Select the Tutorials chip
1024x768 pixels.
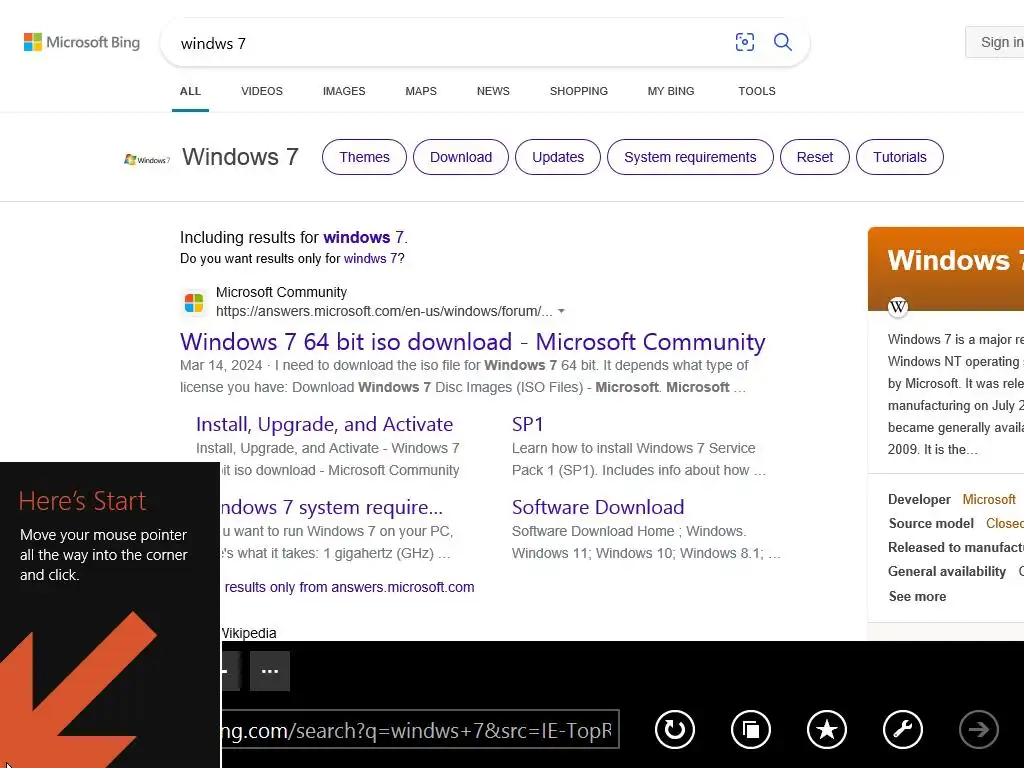pos(900,157)
